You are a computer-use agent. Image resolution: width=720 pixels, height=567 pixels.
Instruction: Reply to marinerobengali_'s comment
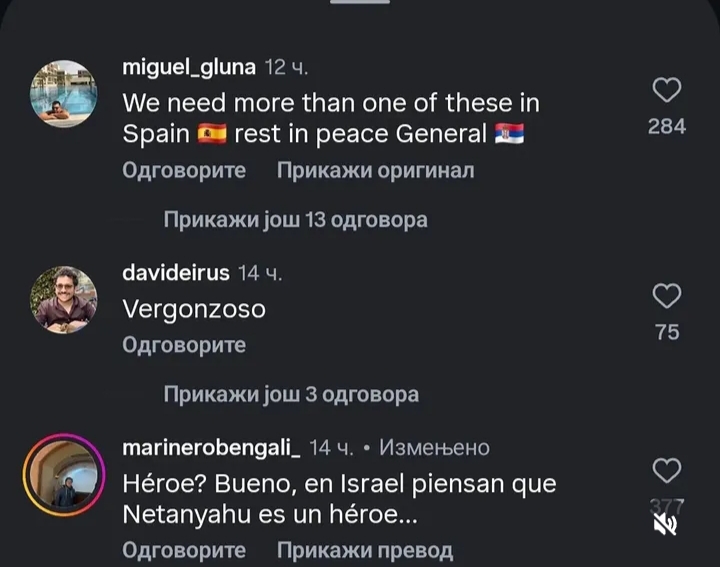pos(184,550)
